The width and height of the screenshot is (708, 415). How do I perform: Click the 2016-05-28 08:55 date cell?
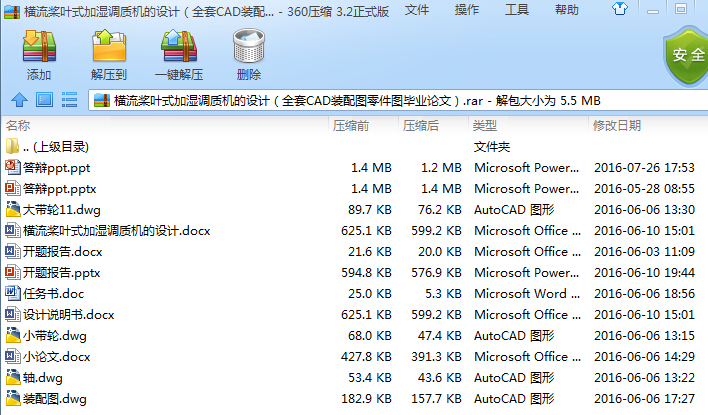[x=644, y=189]
